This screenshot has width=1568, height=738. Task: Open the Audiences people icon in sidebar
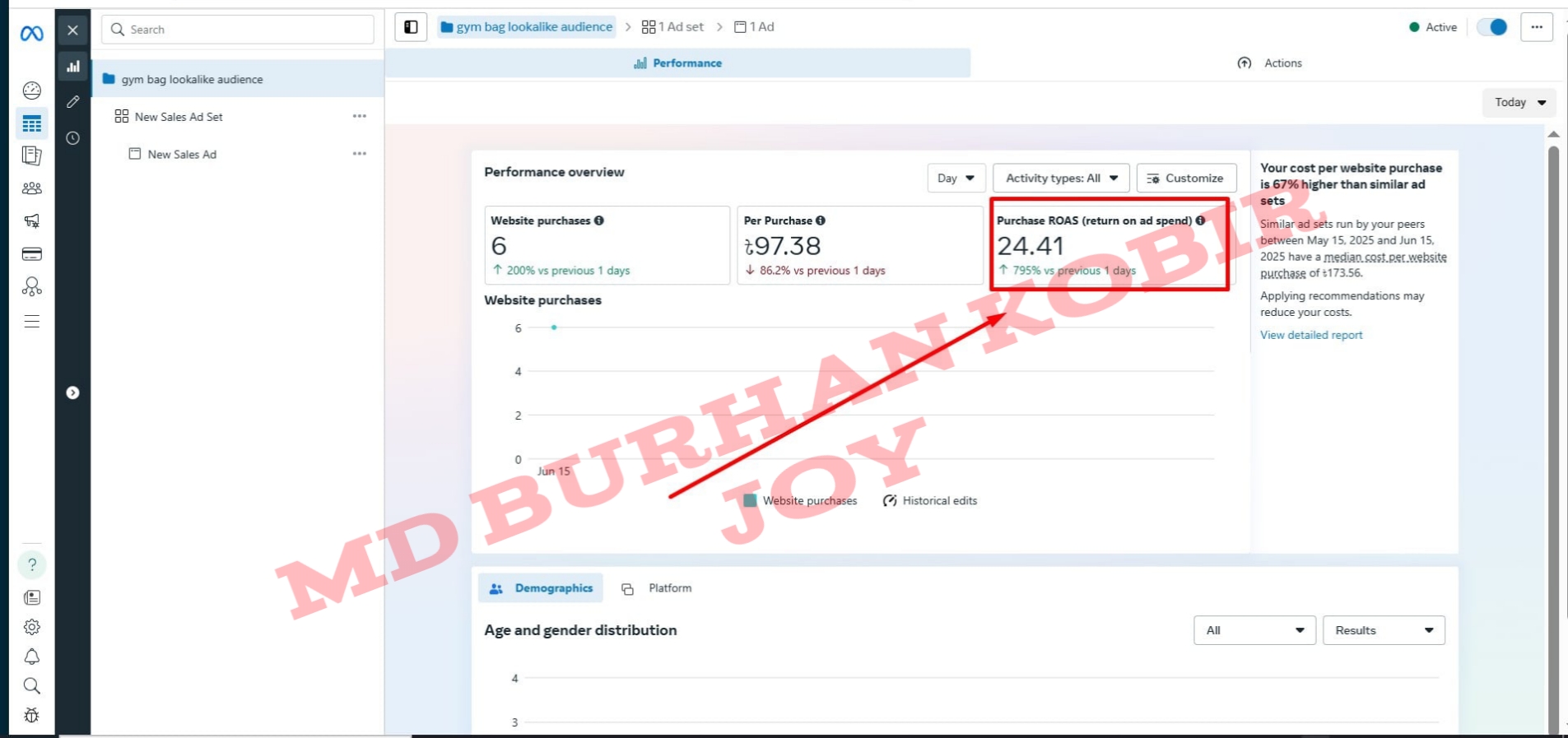click(x=31, y=188)
